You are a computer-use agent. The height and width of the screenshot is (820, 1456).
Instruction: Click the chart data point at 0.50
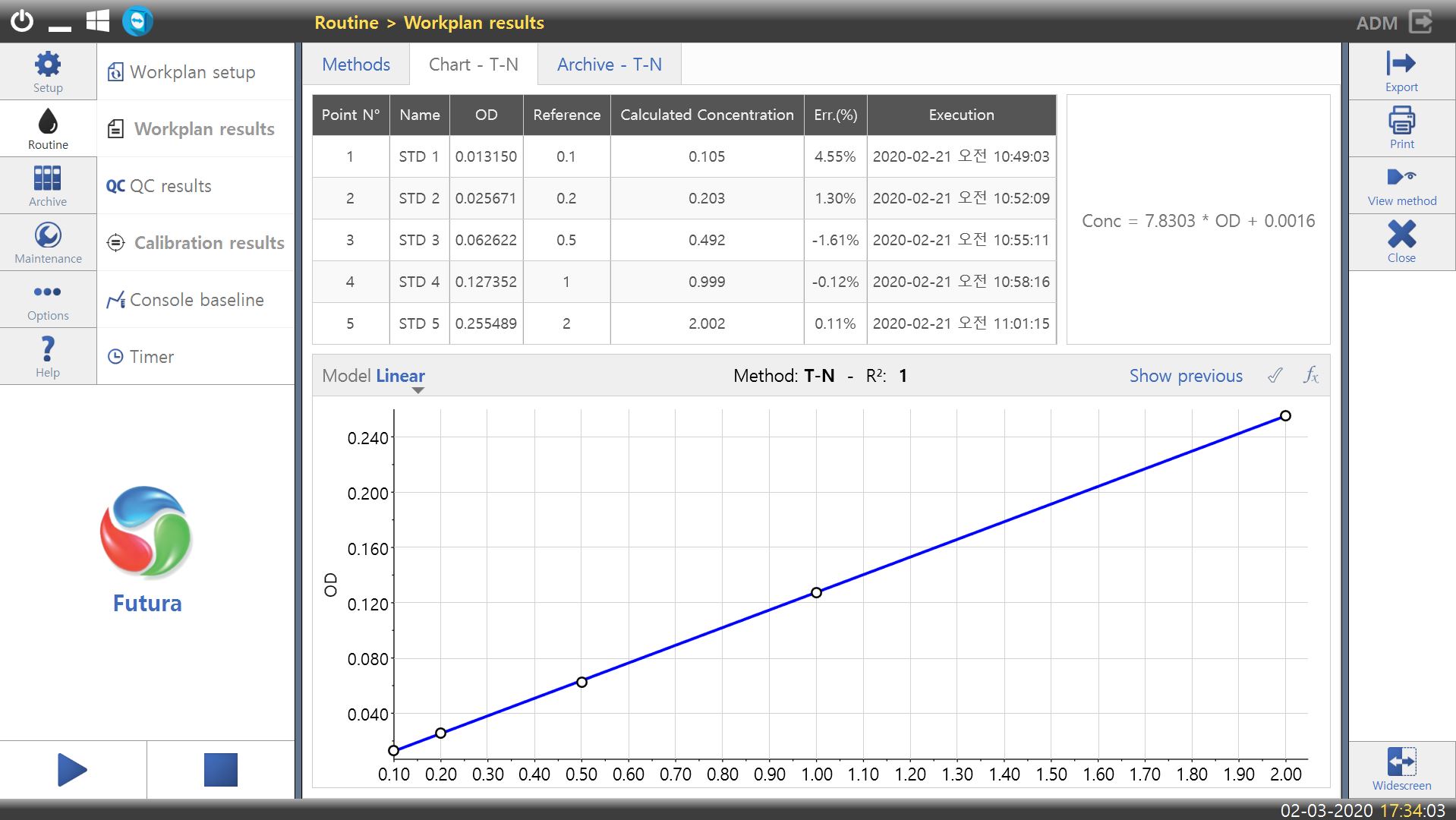[x=581, y=682]
